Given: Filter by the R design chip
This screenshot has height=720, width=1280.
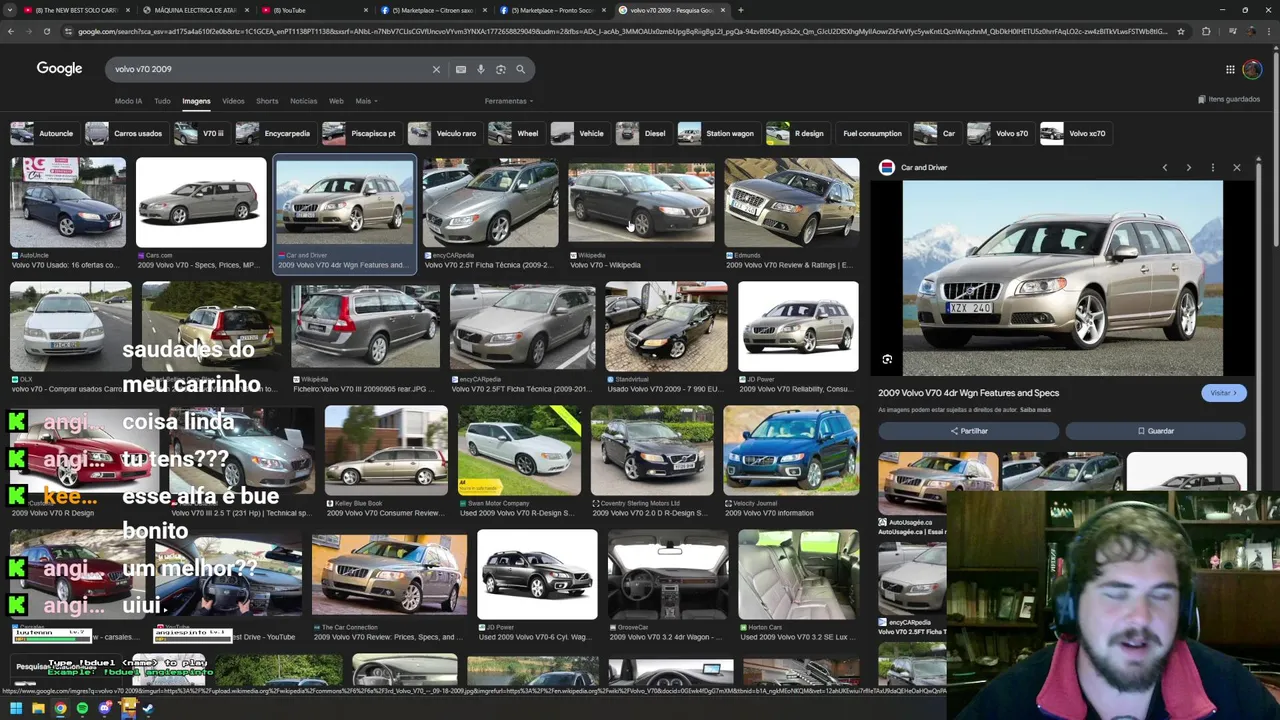Looking at the screenshot, I should pyautogui.click(x=796, y=133).
